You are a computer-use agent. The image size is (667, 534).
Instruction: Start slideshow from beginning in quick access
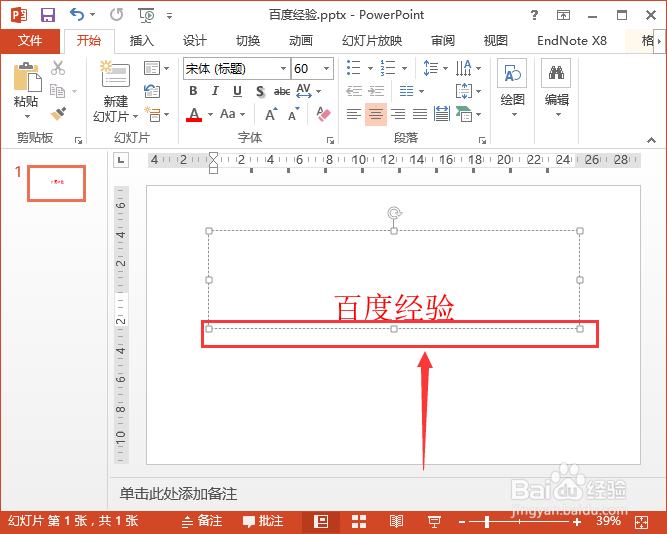pyautogui.click(x=147, y=15)
